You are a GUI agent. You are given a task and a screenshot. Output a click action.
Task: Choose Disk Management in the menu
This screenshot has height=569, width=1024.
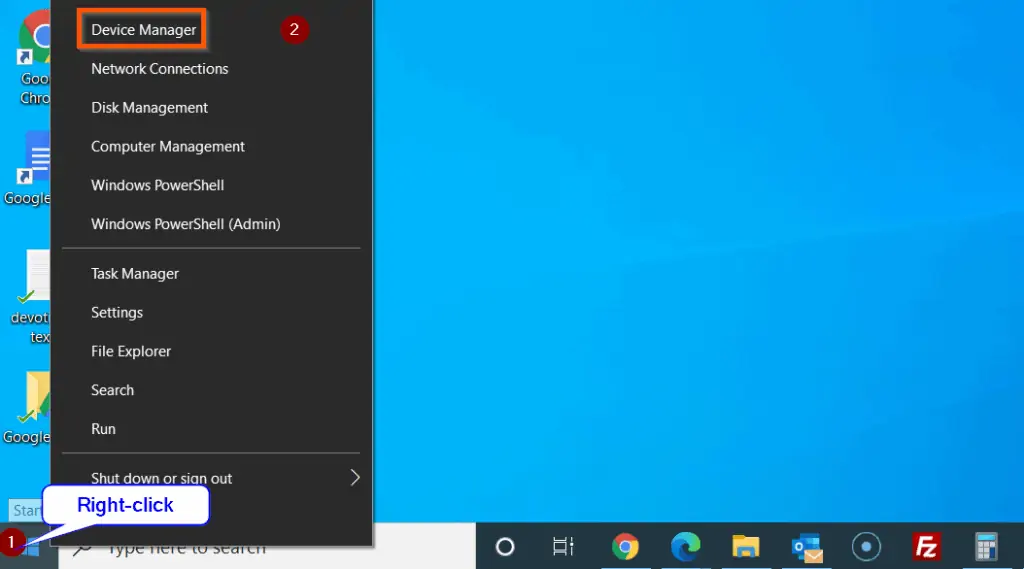(x=149, y=108)
